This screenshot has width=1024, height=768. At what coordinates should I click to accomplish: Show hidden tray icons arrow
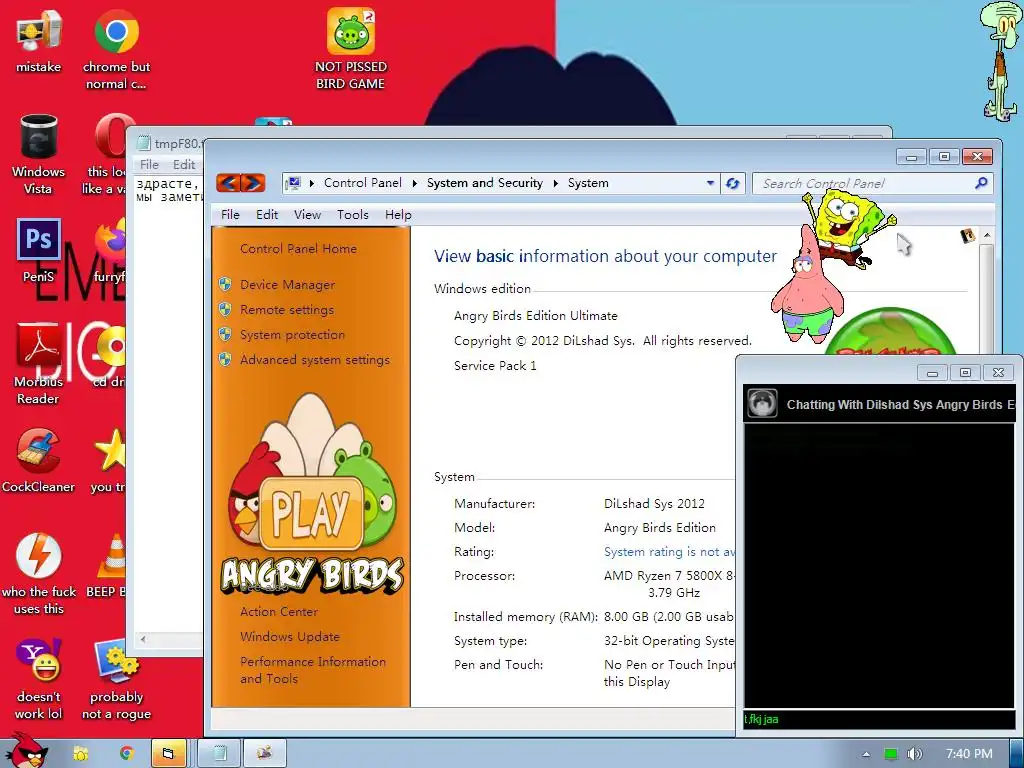866,754
